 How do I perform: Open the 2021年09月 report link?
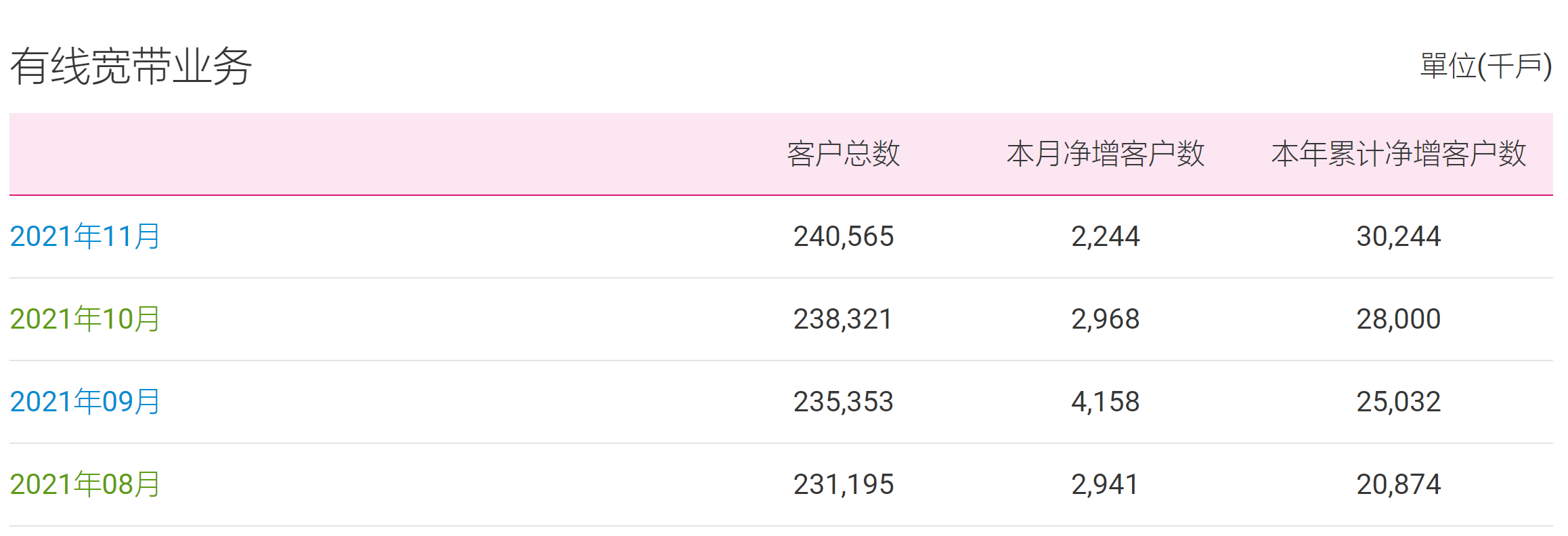click(85, 402)
